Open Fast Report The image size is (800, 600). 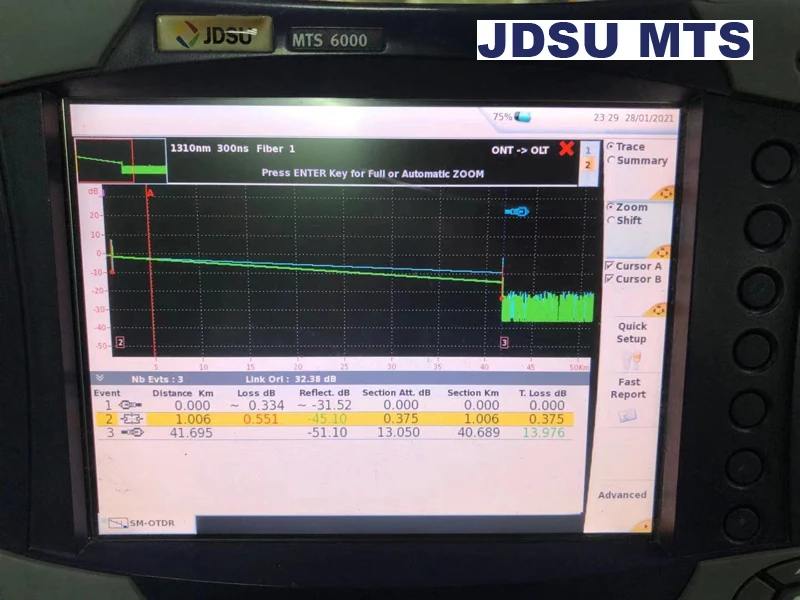(628, 388)
